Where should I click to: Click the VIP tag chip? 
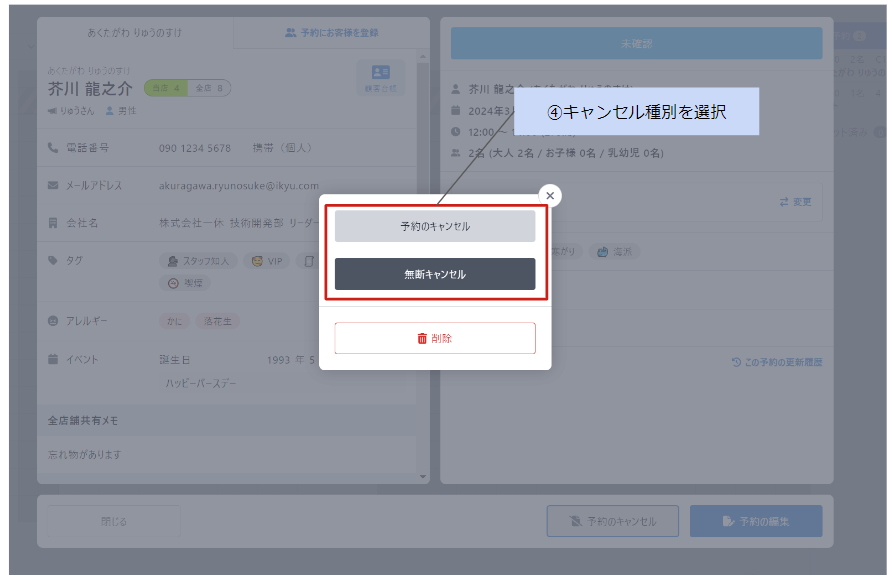pyautogui.click(x=267, y=261)
